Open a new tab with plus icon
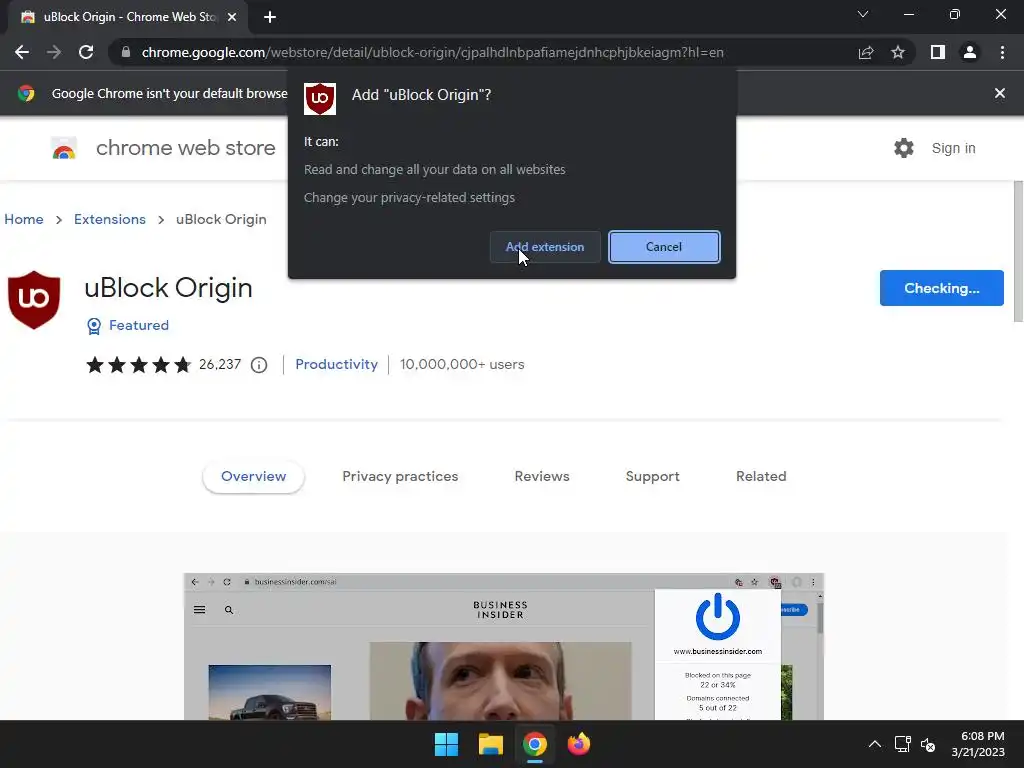Image resolution: width=1024 pixels, height=768 pixels. pos(270,17)
